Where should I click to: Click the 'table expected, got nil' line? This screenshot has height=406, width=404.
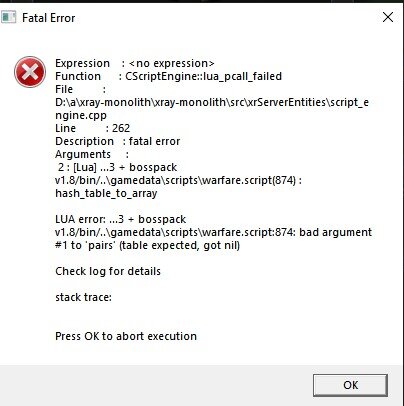148,245
